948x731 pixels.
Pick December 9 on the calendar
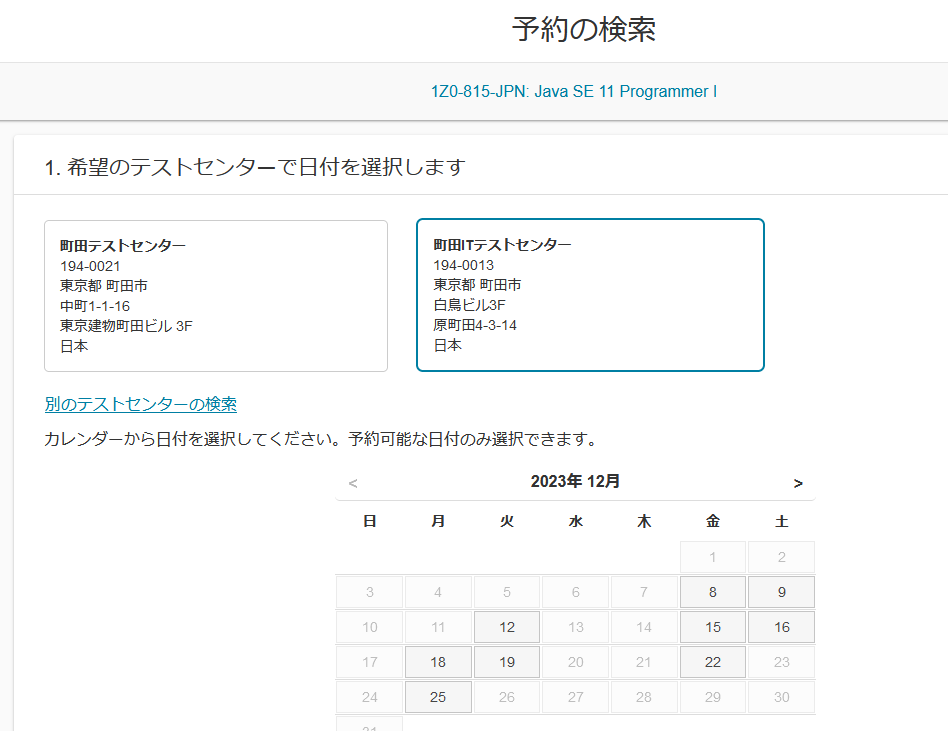[781, 592]
